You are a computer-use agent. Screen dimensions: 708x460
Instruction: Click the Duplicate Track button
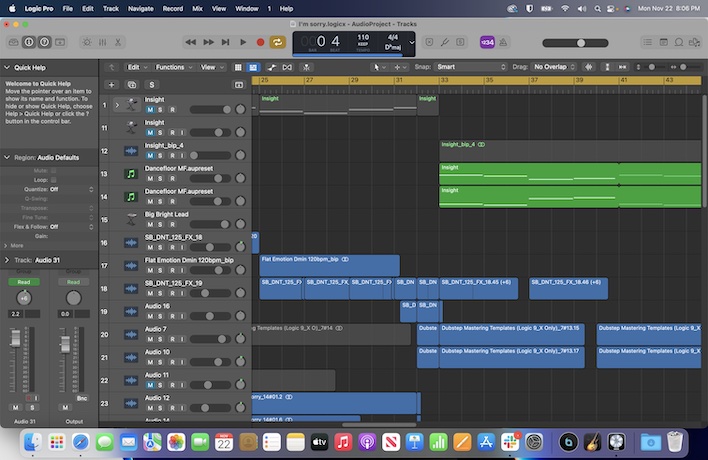pyautogui.click(x=132, y=84)
